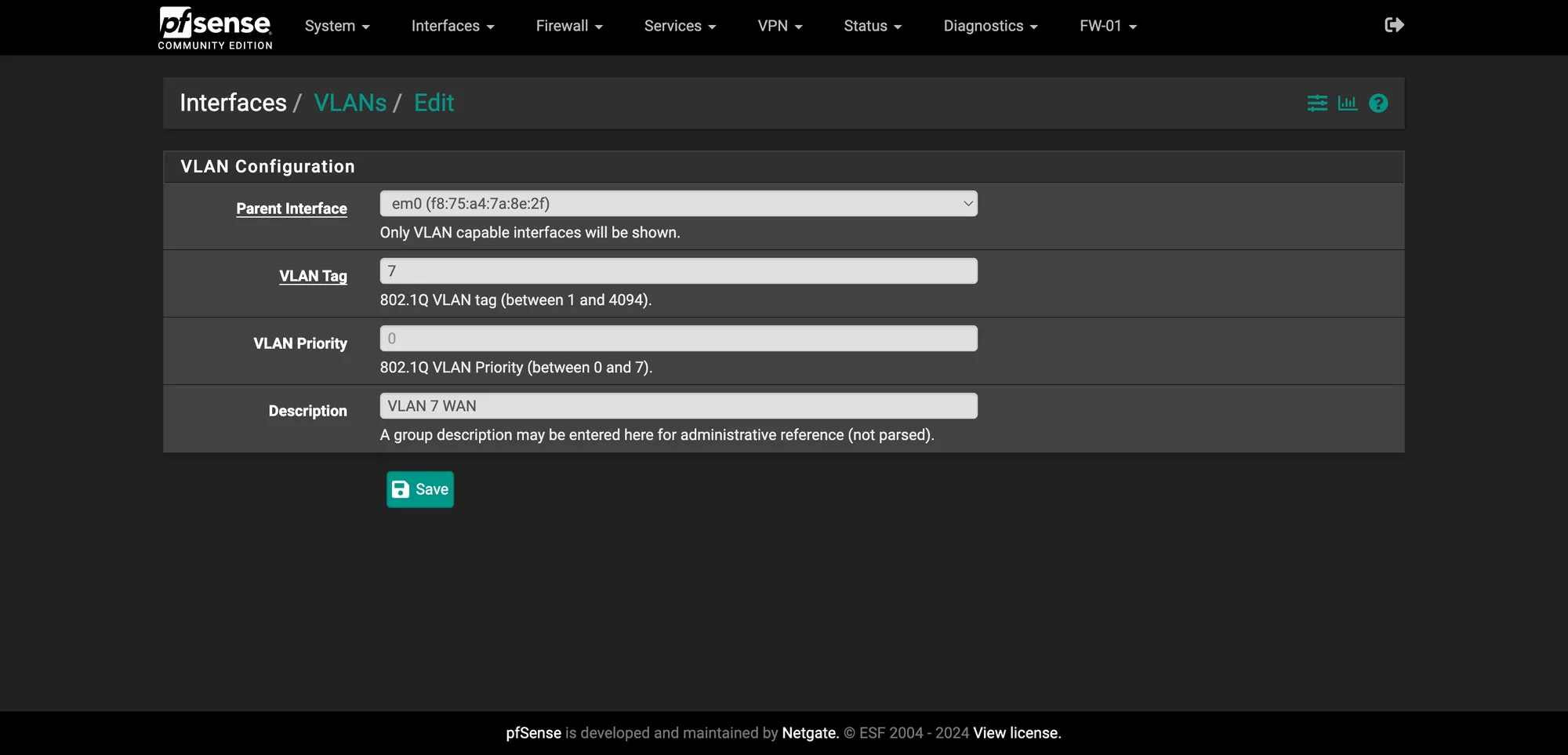Go to VLANs breadcrumb link
This screenshot has width=1568, height=755.
(350, 103)
